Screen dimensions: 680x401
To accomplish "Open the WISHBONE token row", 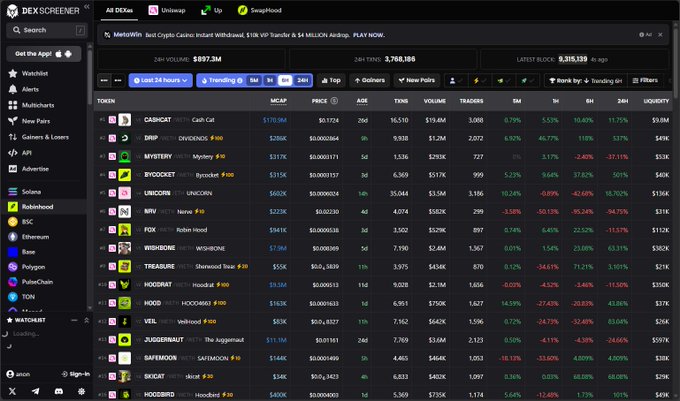I will pos(383,248).
